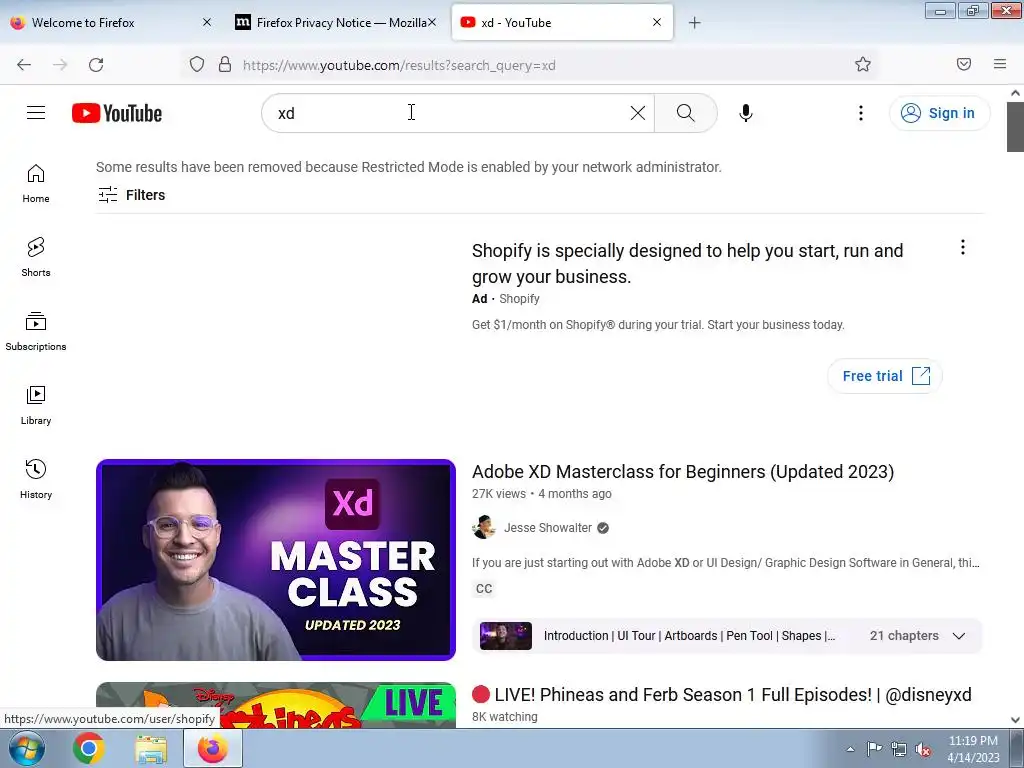This screenshot has width=1024, height=768.
Task: Click the magnifying glass search button
Action: point(686,113)
